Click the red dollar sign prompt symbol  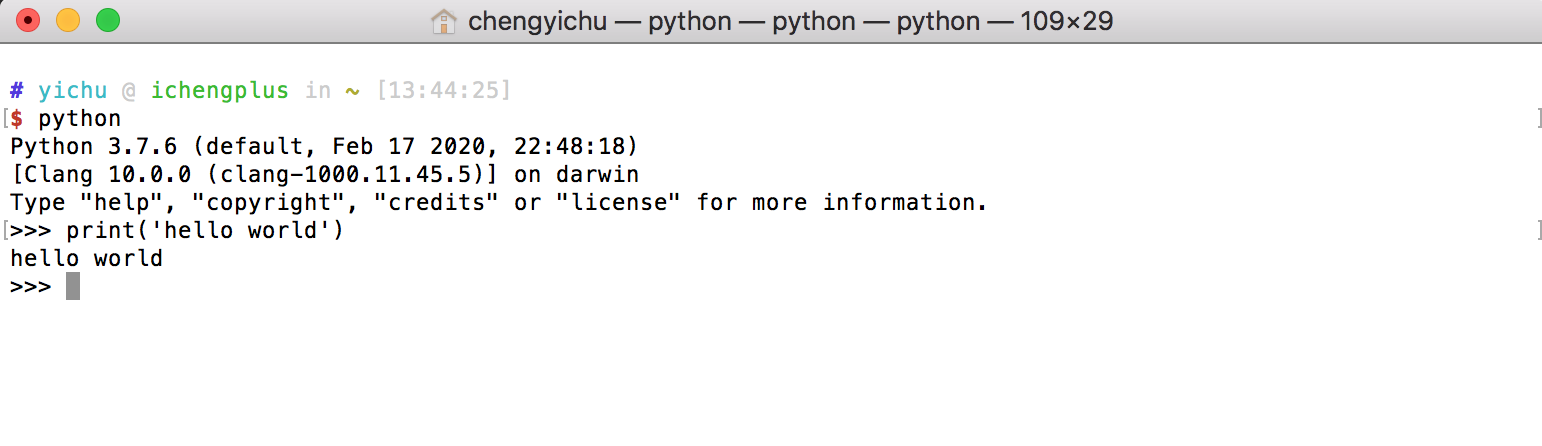coord(17,119)
